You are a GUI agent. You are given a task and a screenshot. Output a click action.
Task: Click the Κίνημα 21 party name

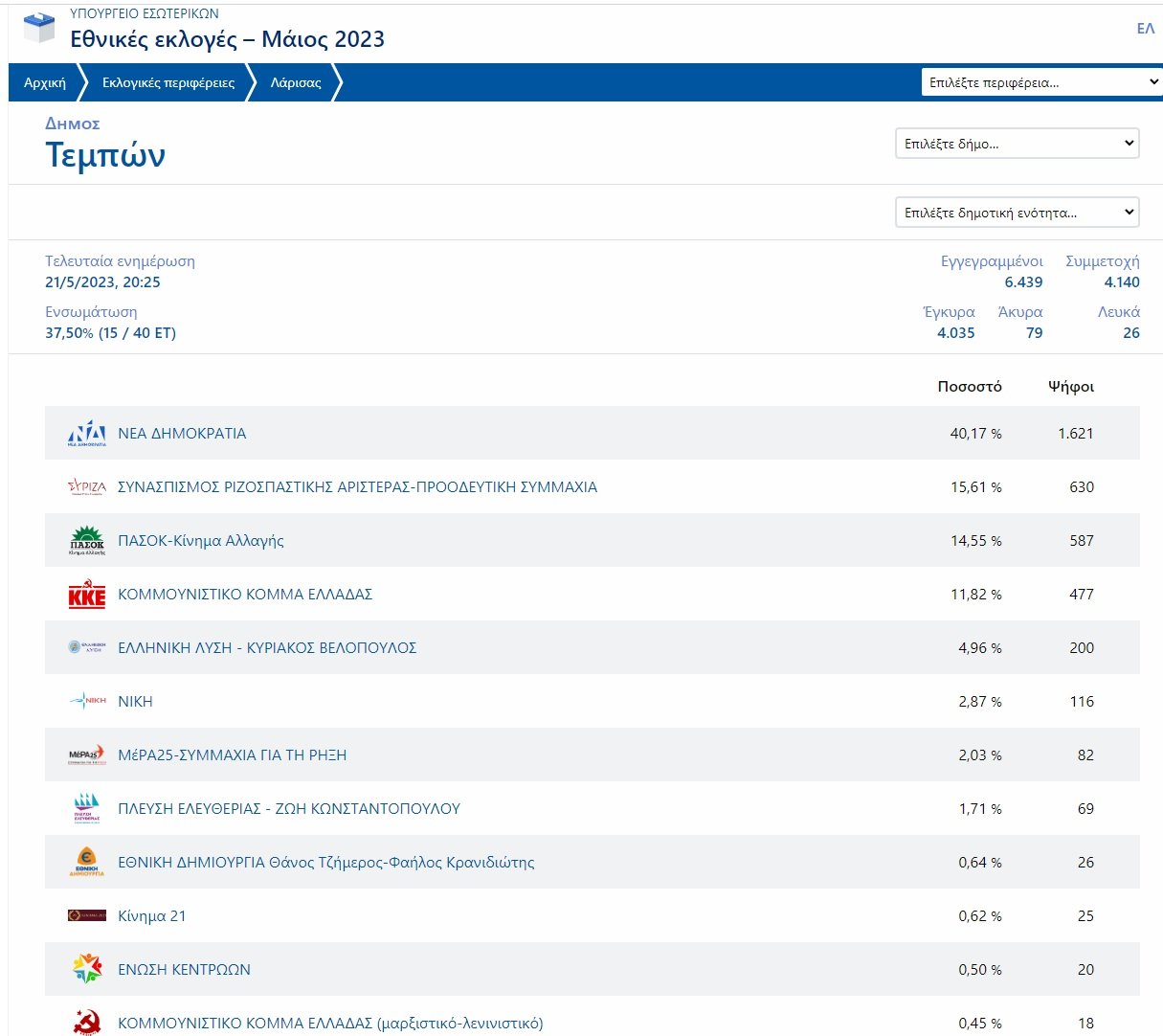pyautogui.click(x=151, y=916)
